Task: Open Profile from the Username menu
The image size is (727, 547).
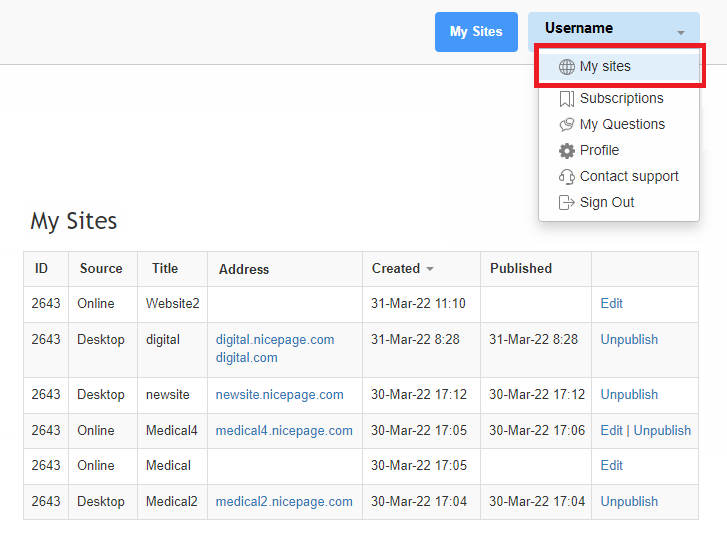Action: 599,150
